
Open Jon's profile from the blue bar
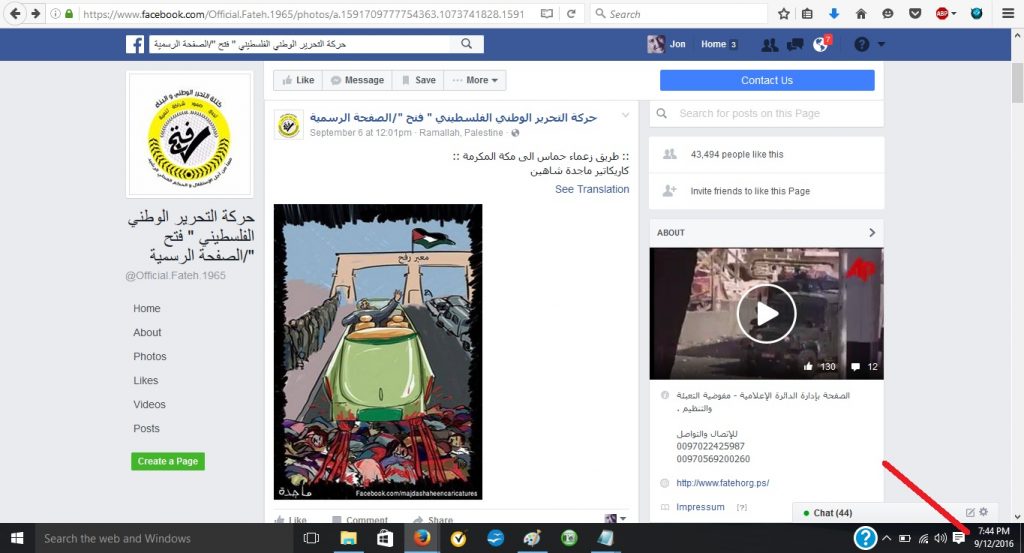(667, 44)
